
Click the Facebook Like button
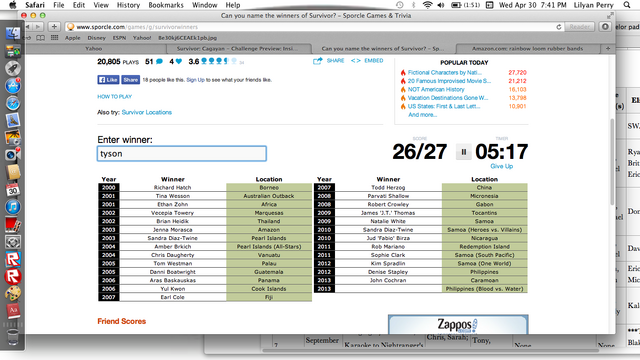(x=108, y=80)
